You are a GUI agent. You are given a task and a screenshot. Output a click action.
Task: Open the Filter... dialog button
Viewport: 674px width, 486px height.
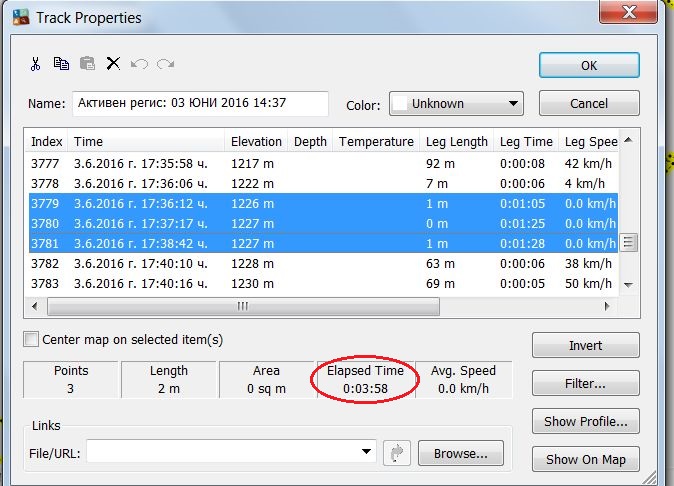pos(585,383)
